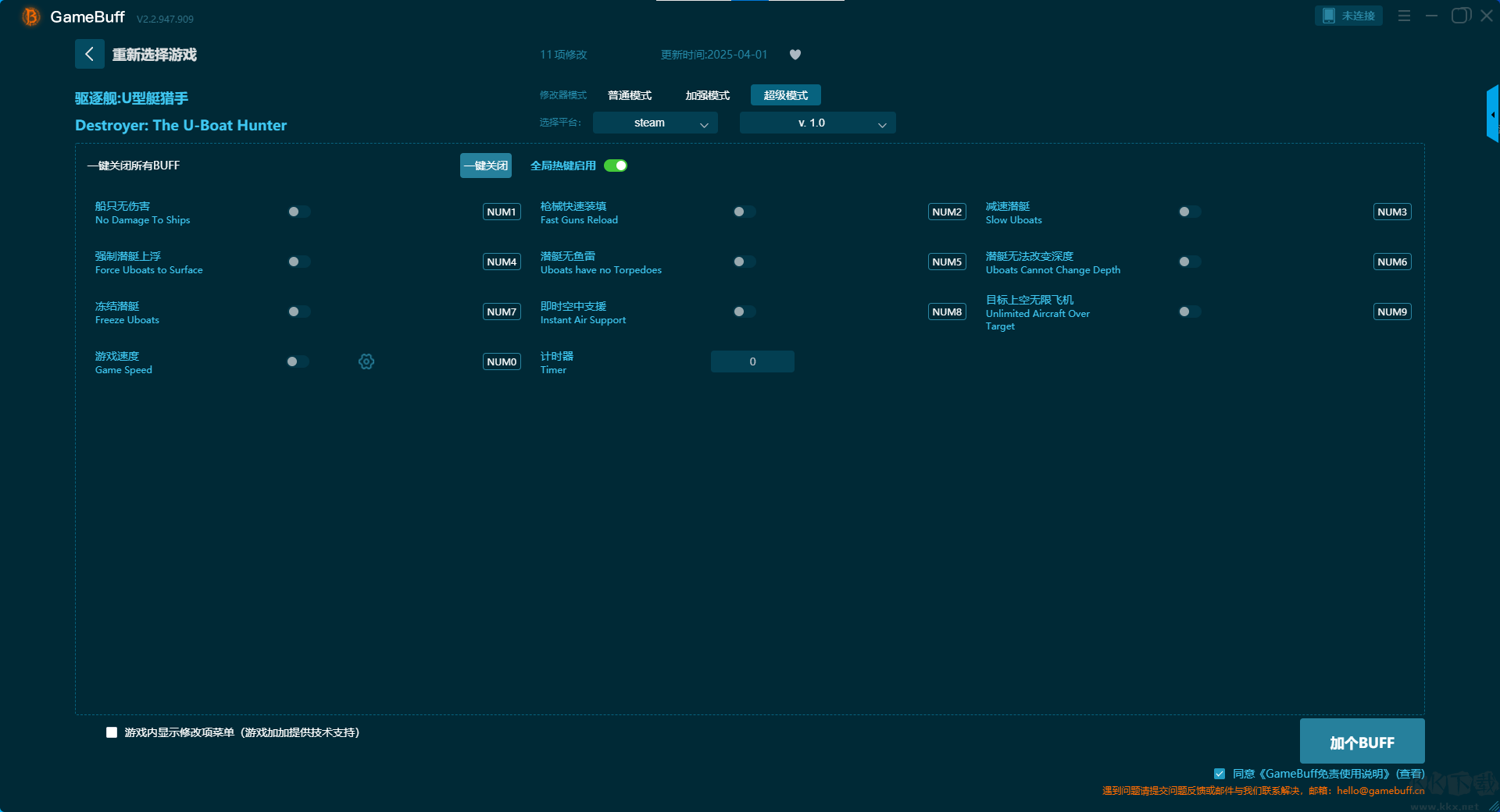Click the GameBuff logo icon
The width and height of the screenshot is (1500, 812).
pos(30,16)
